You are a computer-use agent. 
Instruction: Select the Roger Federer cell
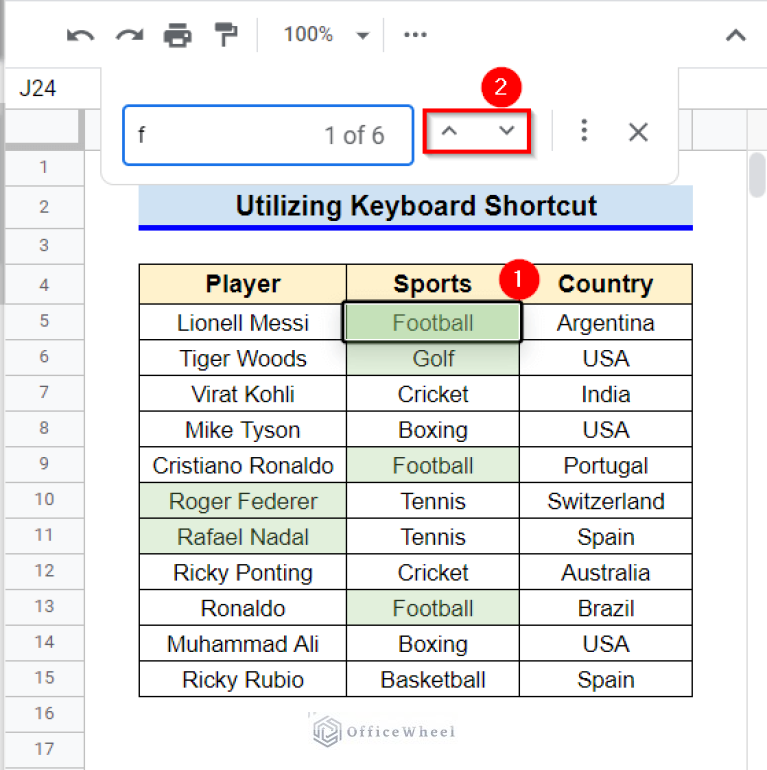click(243, 501)
